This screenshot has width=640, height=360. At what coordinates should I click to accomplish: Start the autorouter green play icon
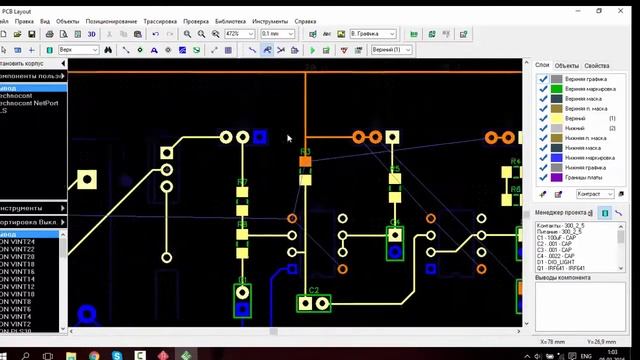point(313,50)
